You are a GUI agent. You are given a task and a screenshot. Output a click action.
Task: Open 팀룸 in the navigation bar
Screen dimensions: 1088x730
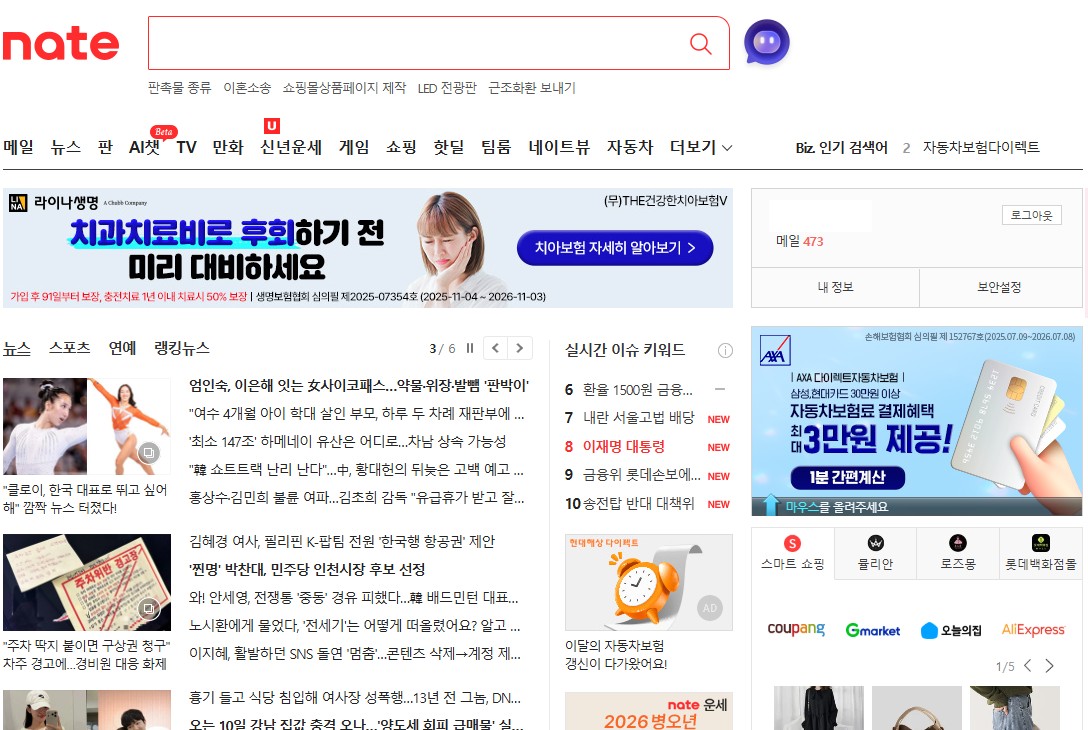pyautogui.click(x=496, y=147)
